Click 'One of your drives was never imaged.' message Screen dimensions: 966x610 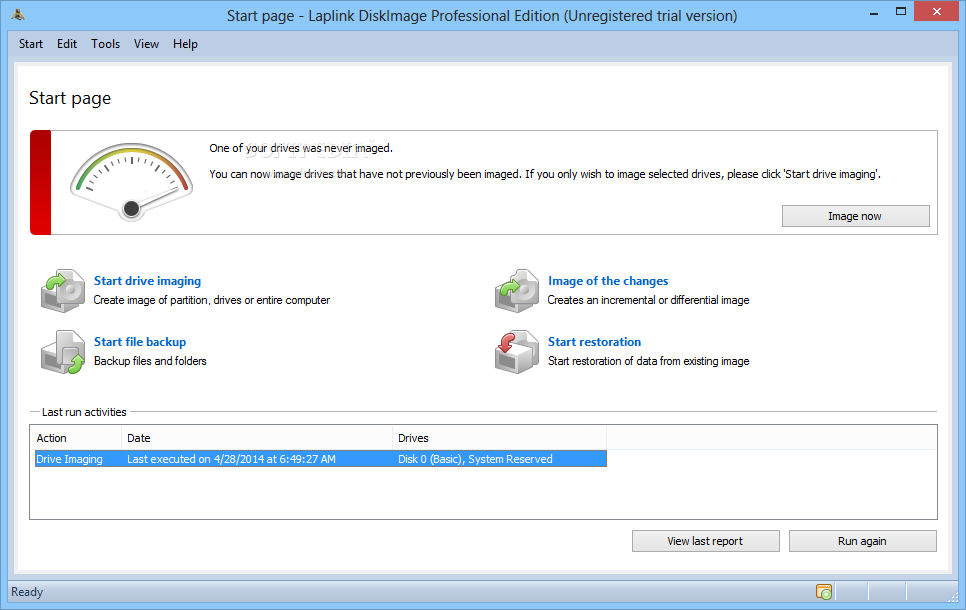coord(301,148)
